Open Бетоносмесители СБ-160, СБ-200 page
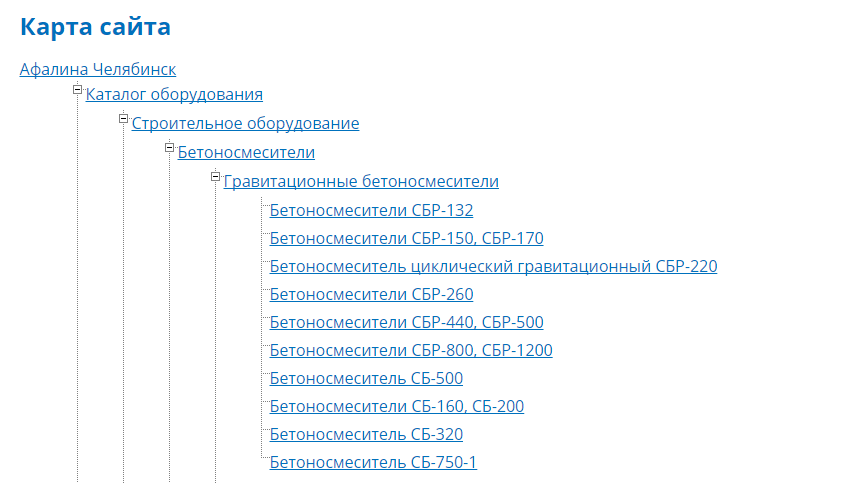Image resolution: width=851 pixels, height=483 pixels. pos(396,406)
